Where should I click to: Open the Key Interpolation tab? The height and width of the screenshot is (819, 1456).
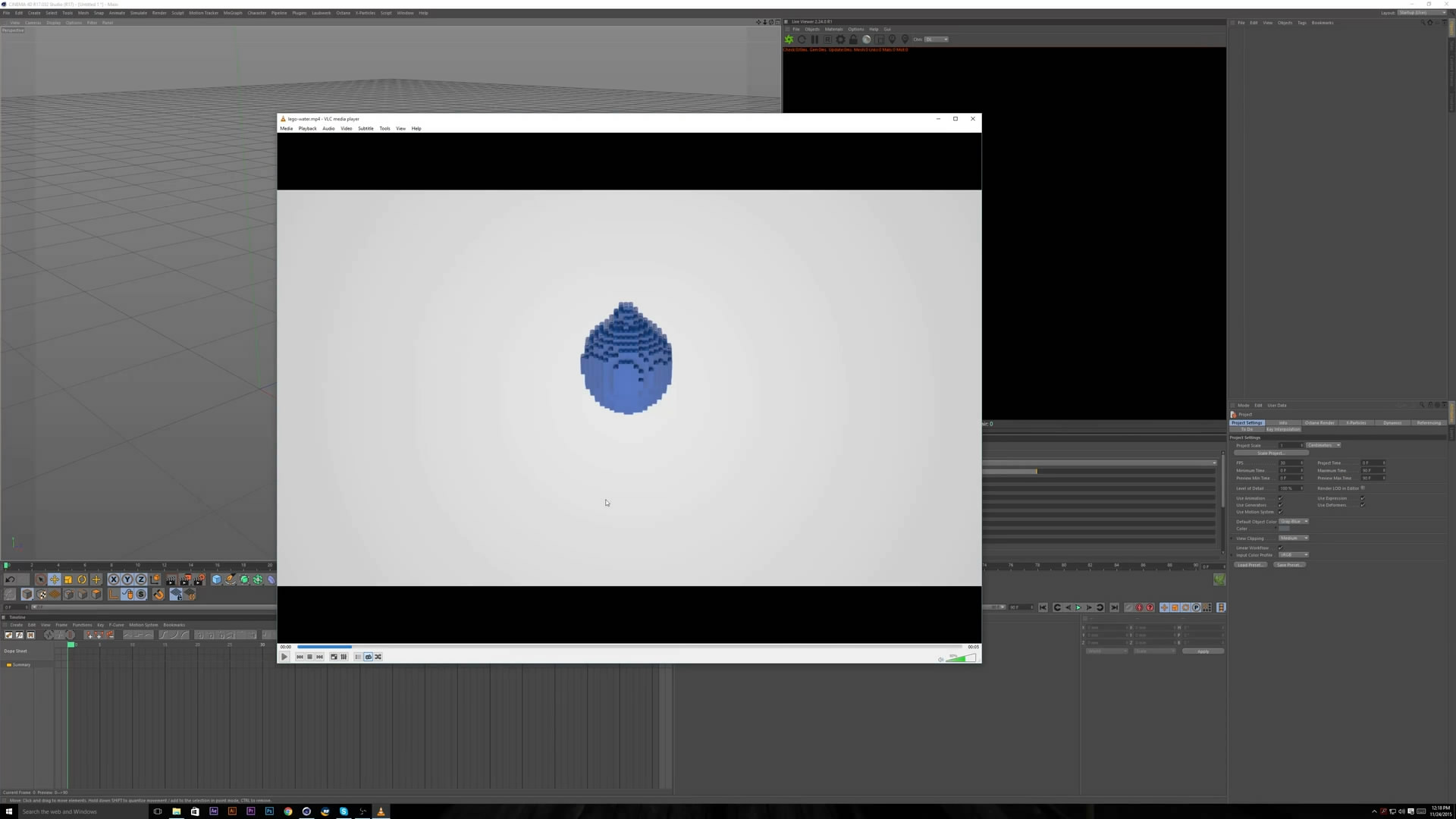(1283, 429)
